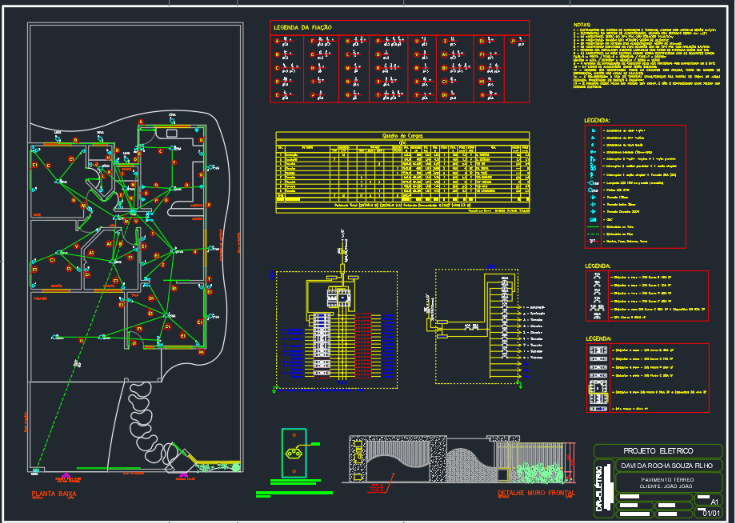This screenshot has height=523, width=735.
Task: Select the 01/01 sheet number cell
Action: click(708, 512)
